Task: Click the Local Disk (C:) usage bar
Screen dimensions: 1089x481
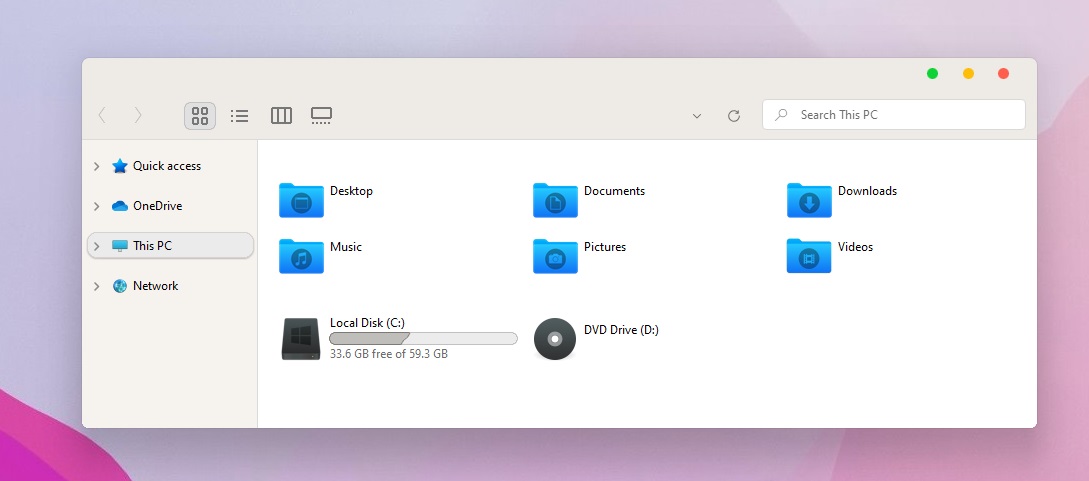Action: (x=423, y=339)
